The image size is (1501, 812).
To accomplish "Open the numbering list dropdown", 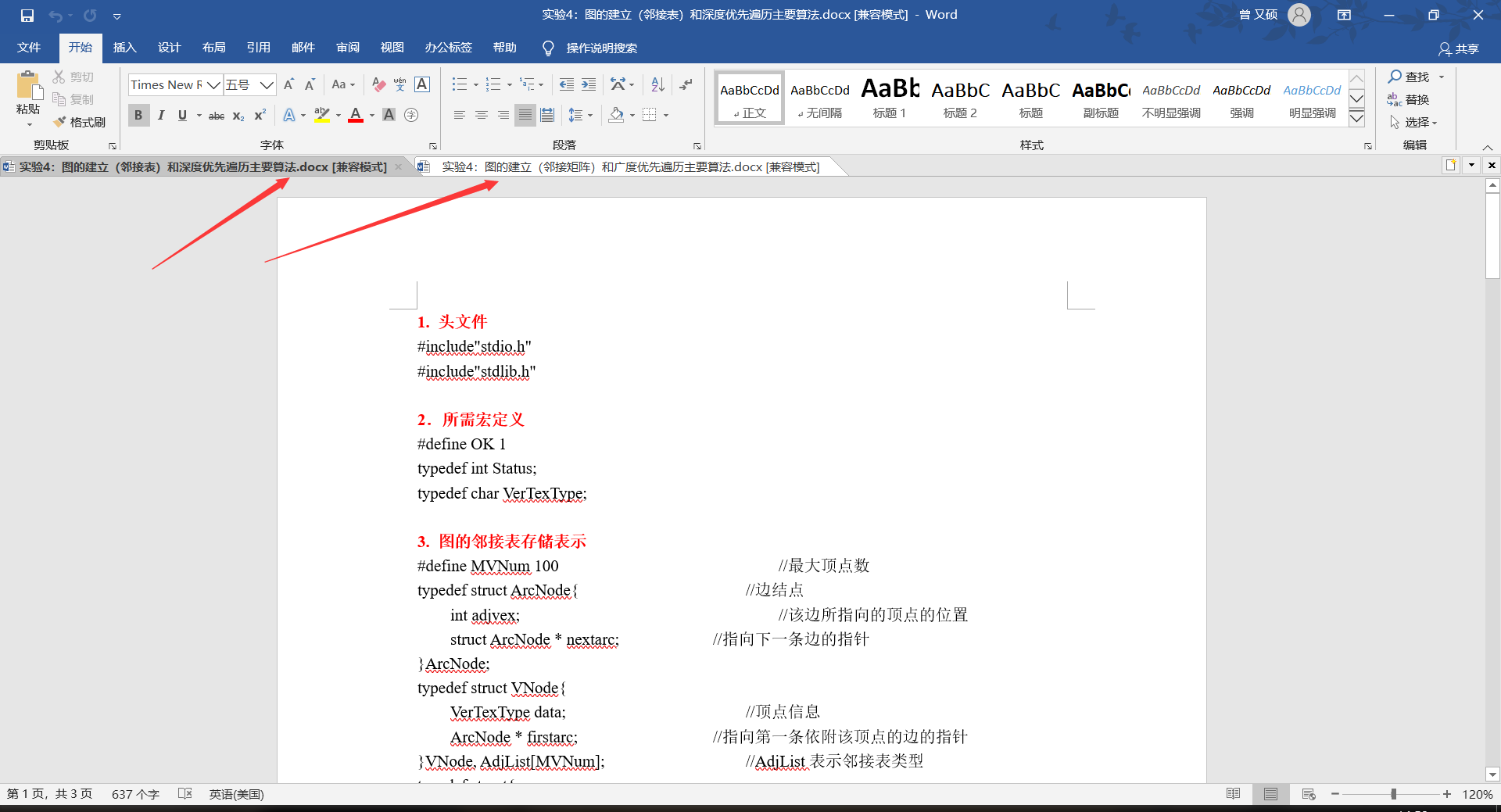I will 509,84.
